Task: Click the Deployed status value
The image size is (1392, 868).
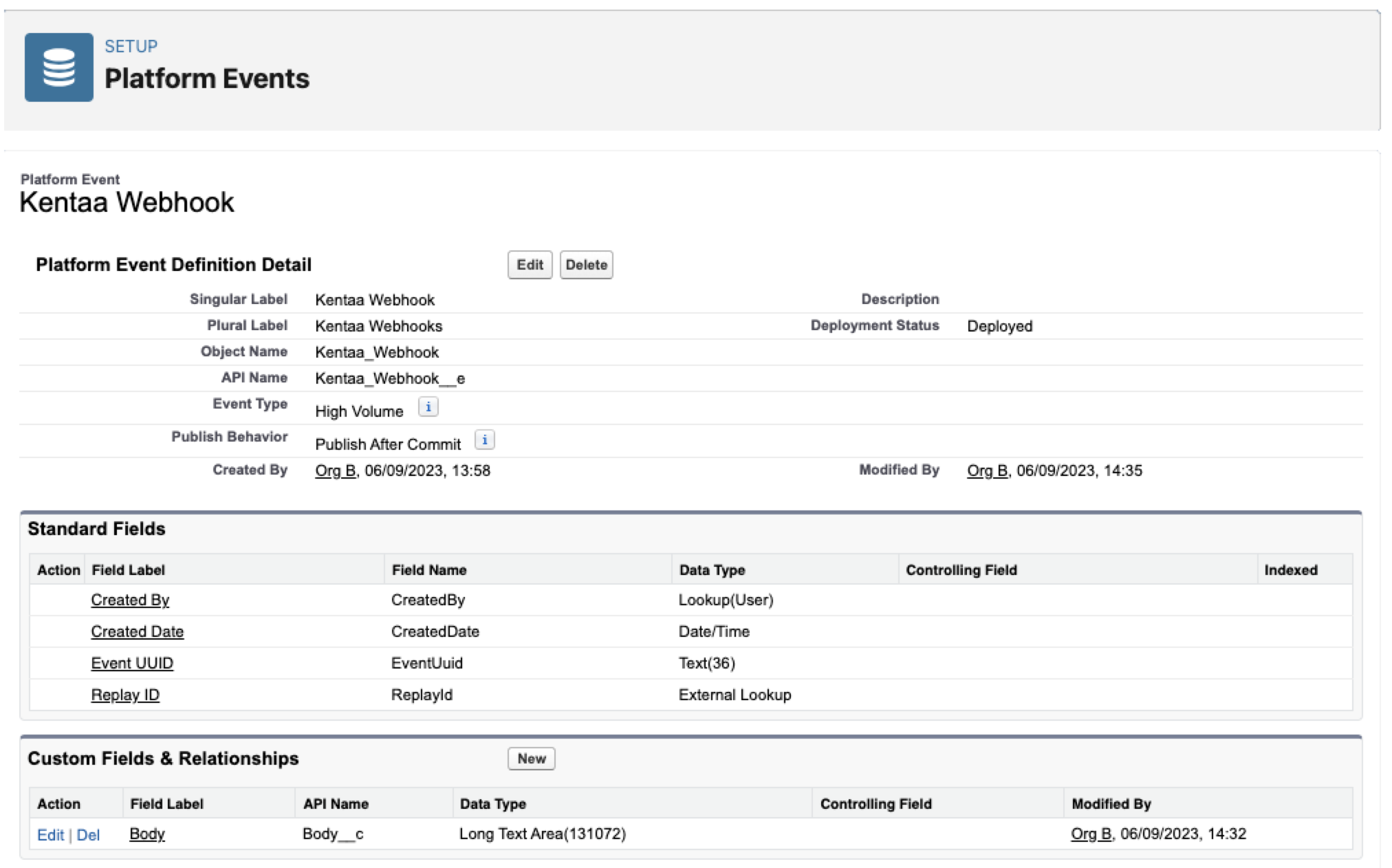Action: pos(999,326)
